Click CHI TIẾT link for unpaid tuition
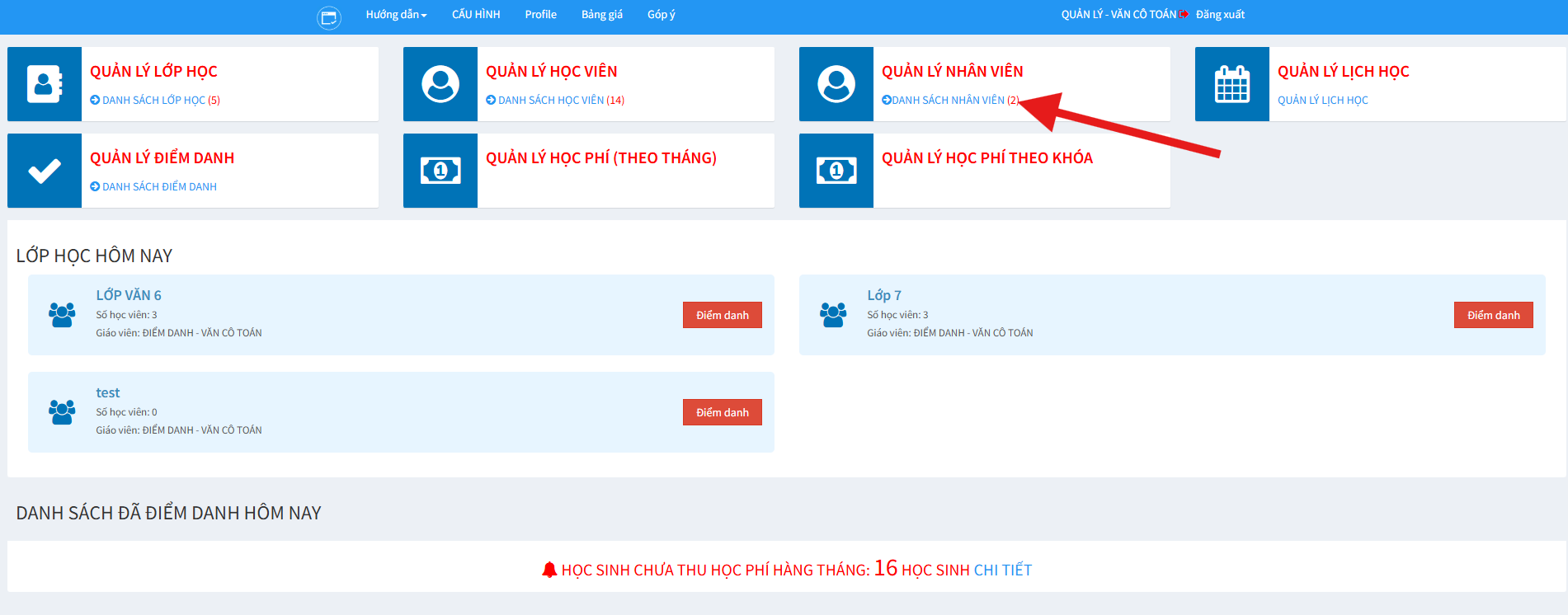1568x615 pixels. coord(1002,570)
